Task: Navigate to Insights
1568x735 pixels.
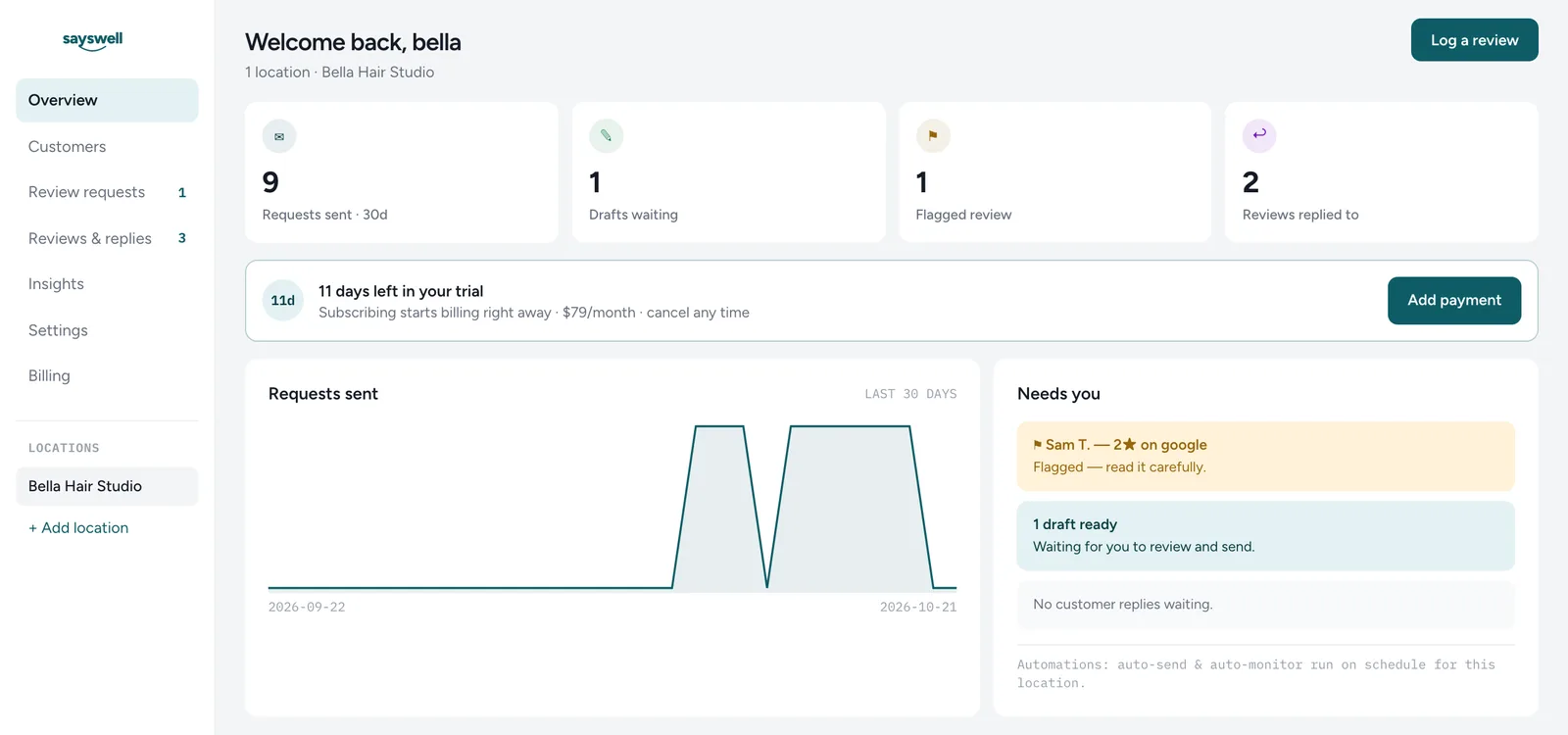Action: [107, 284]
